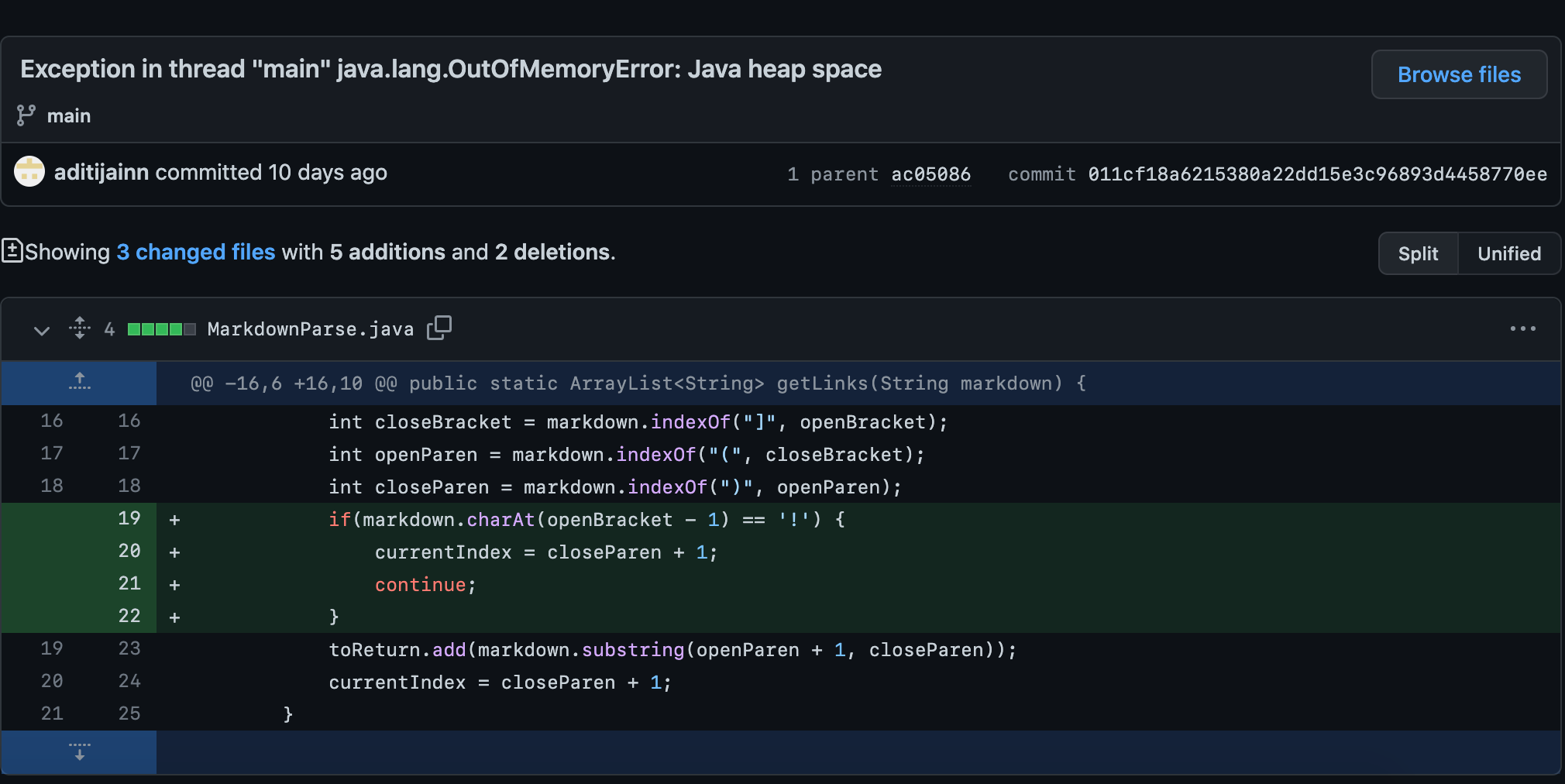Click the MarkdownParse.java file name
The height and width of the screenshot is (784, 1565).
tap(310, 329)
